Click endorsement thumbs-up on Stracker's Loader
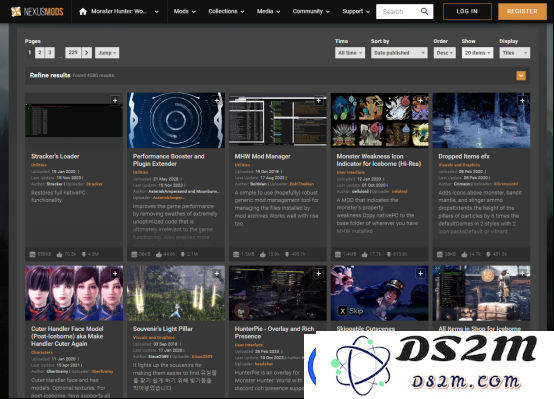The image size is (554, 399). pos(59,254)
